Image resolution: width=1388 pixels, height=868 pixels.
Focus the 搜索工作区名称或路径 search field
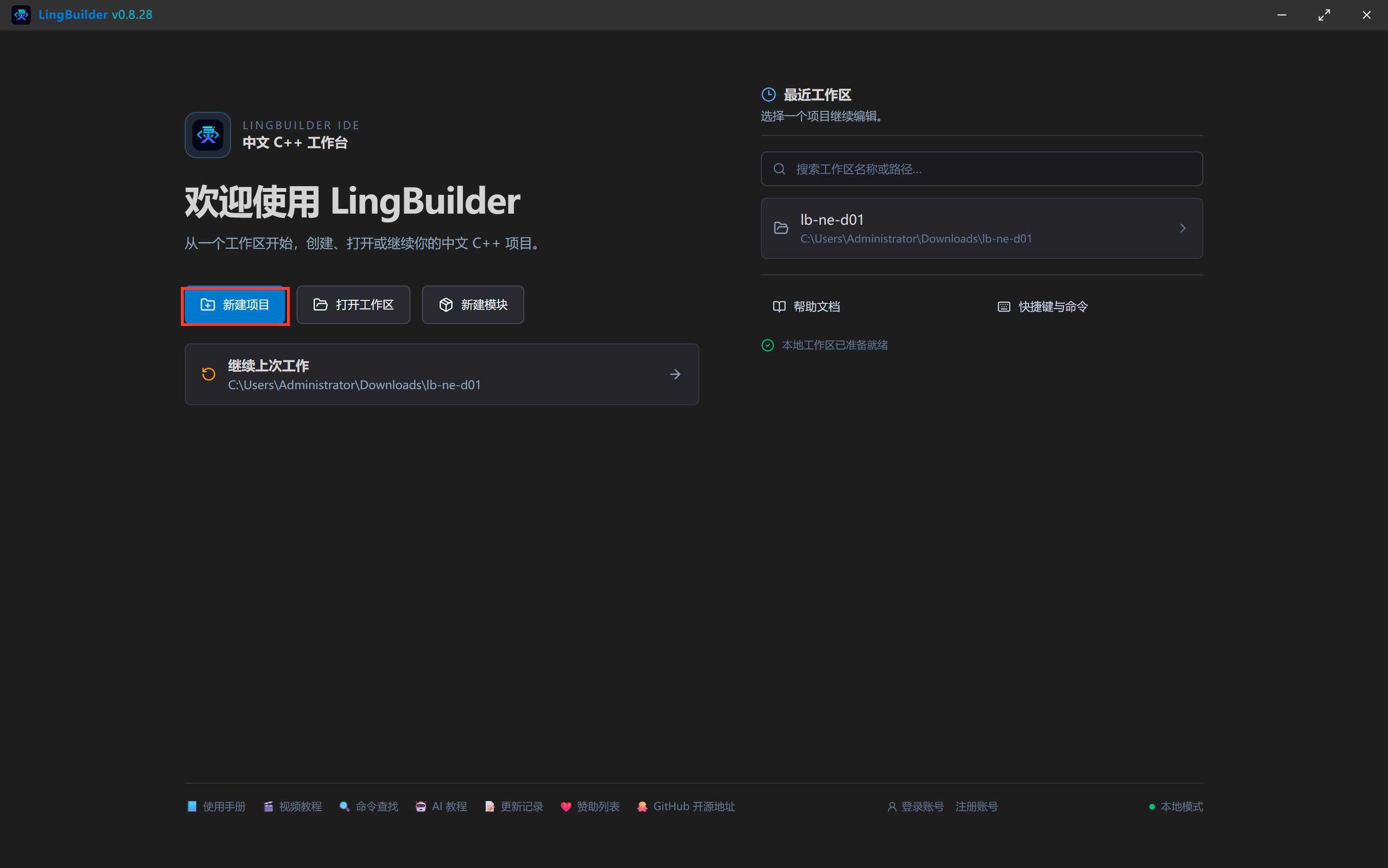click(981, 169)
